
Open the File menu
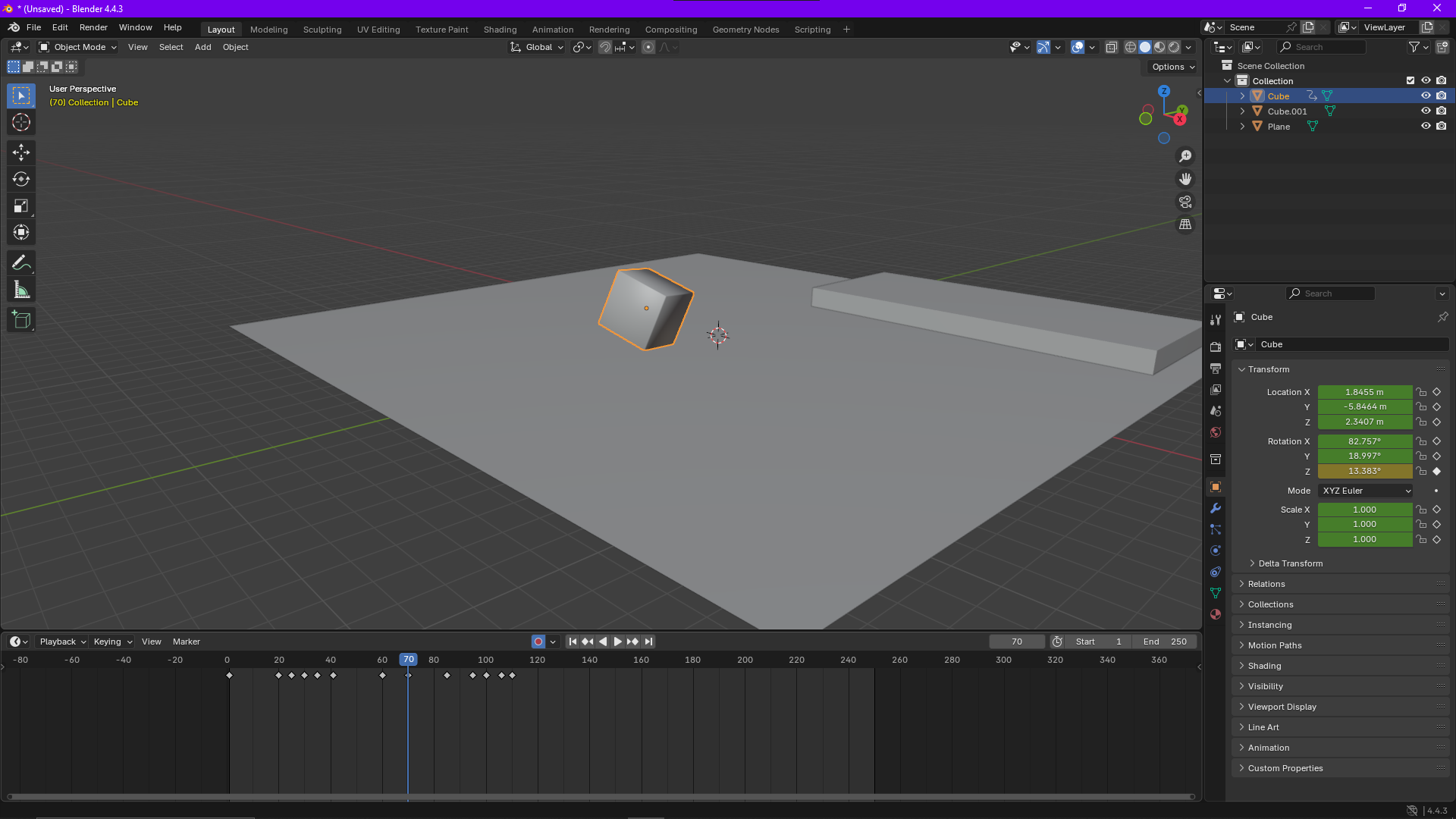pyautogui.click(x=33, y=27)
